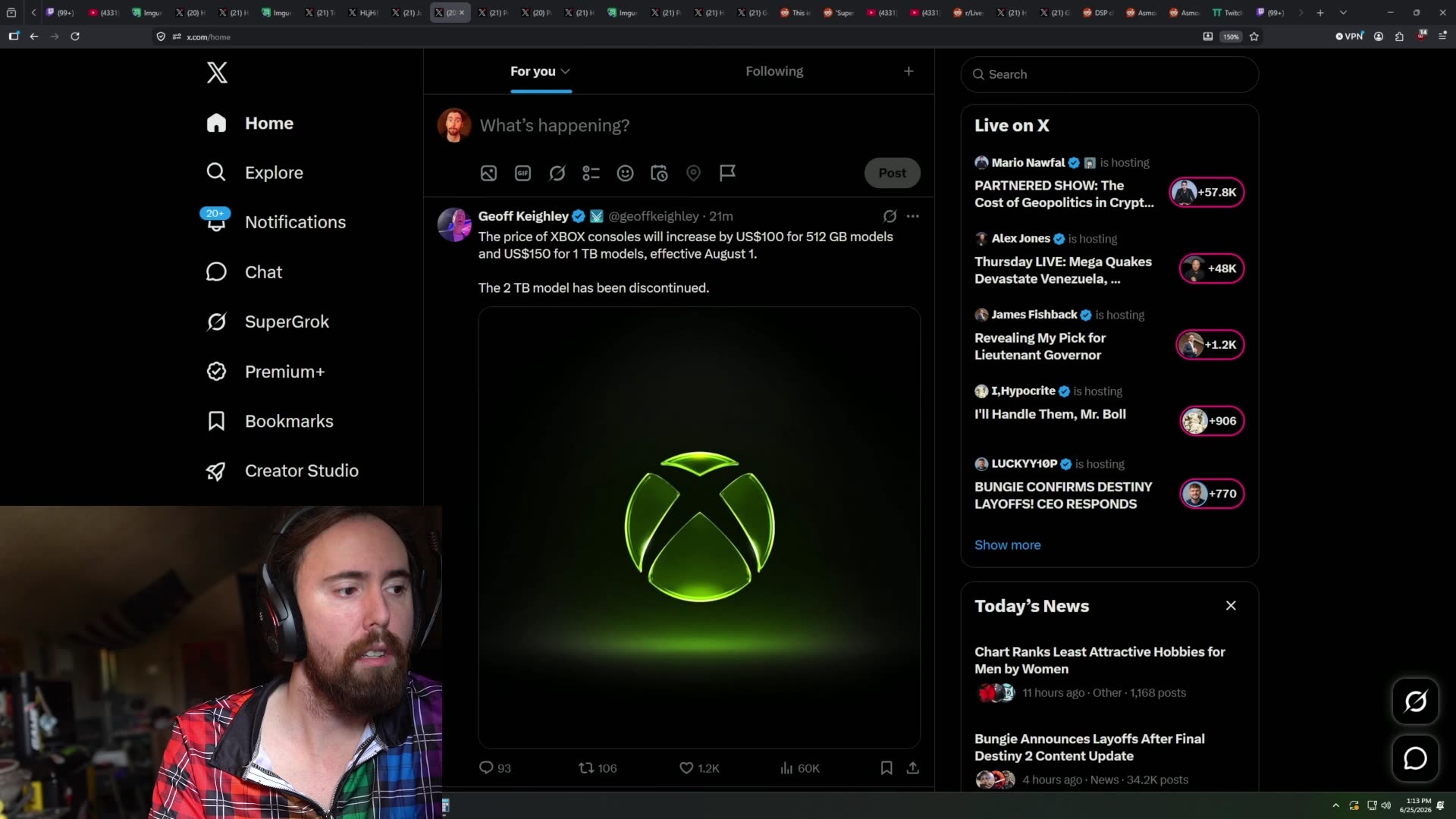The width and height of the screenshot is (1456, 819).
Task: Click the Search field
Action: tap(1109, 74)
